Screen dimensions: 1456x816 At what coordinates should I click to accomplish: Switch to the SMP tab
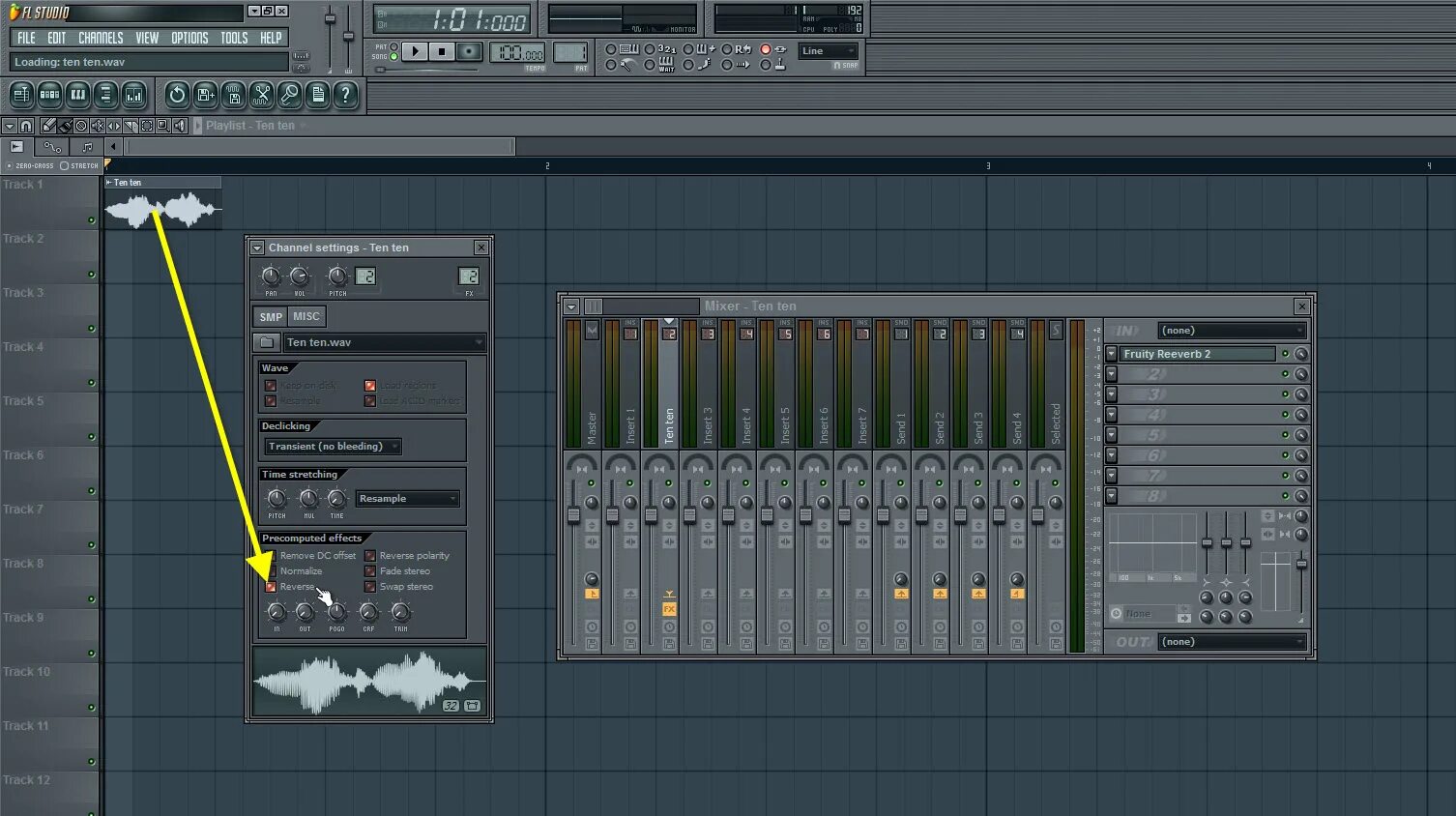point(271,316)
